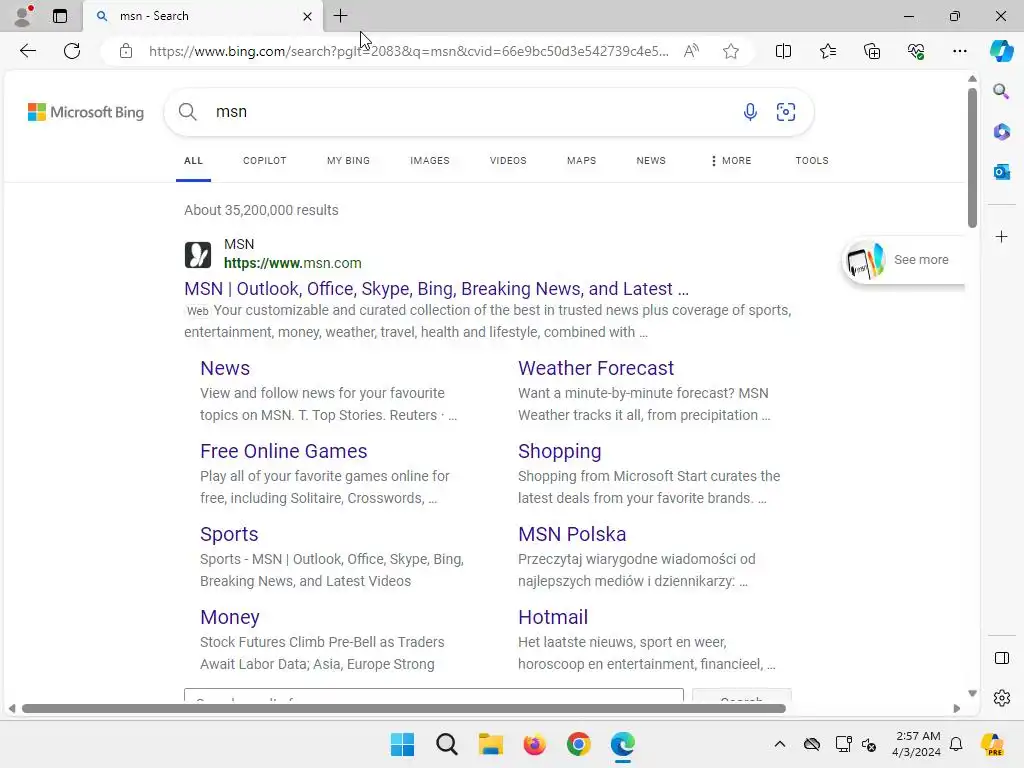
Task: Click https://www.msn.com URL link
Action: 293,263
